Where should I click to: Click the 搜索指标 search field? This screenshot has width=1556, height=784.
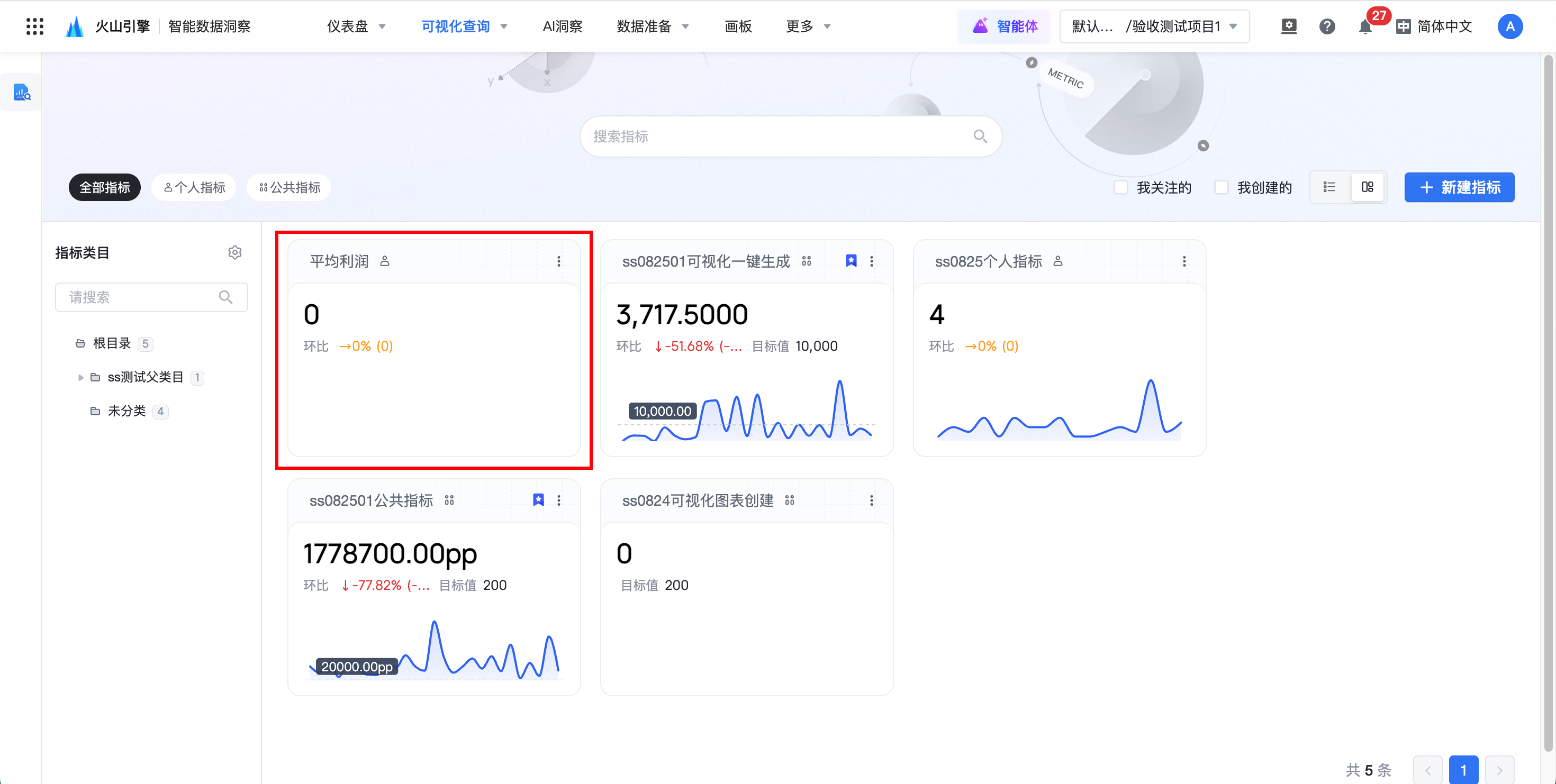coord(779,136)
